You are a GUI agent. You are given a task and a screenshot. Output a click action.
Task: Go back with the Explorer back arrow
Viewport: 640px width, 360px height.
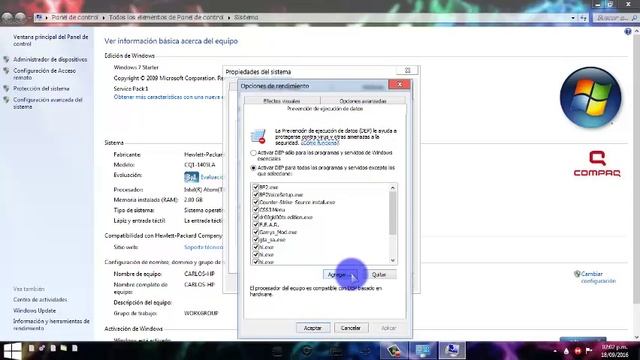7,18
